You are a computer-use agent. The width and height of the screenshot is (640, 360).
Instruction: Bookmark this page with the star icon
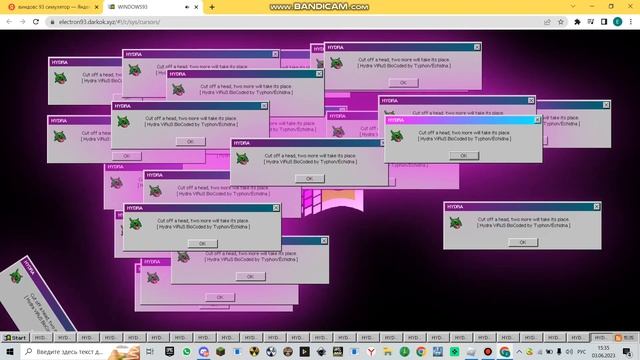(561, 22)
